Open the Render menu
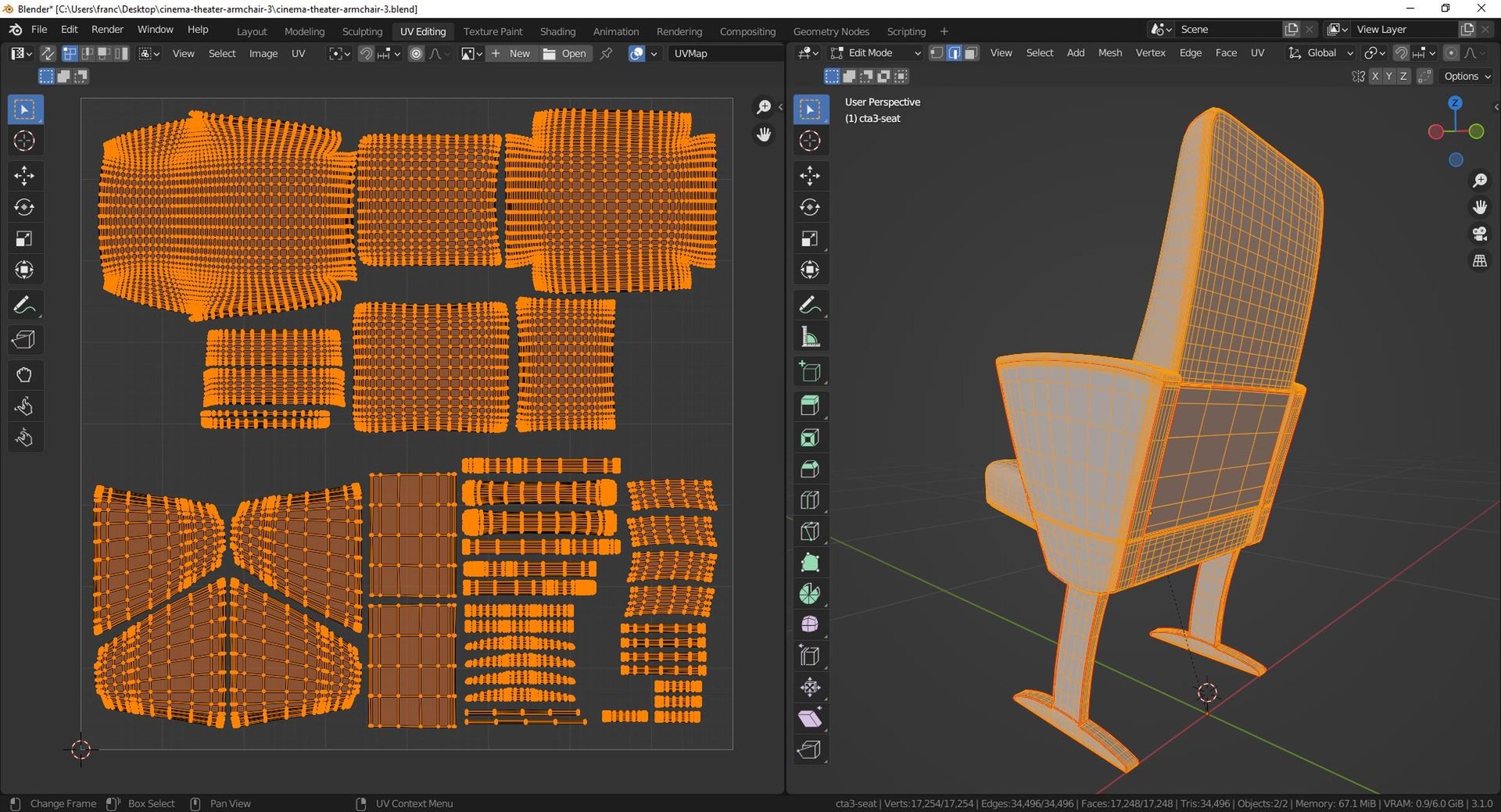1501x812 pixels. pos(107,29)
